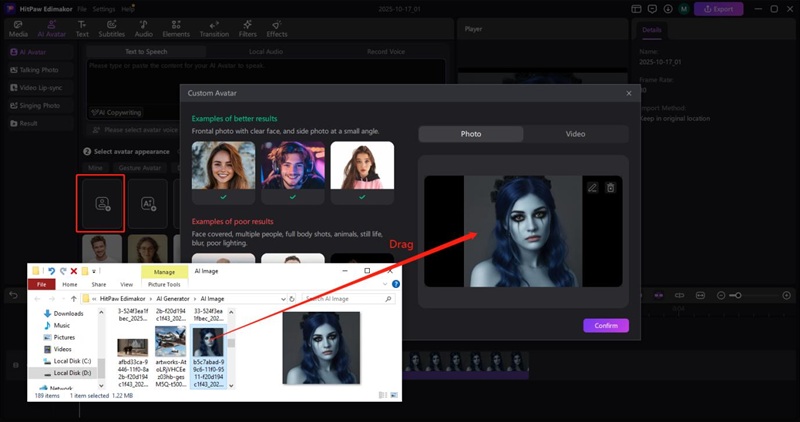Screen dimensions: 800x422
Task: Click the Elements toolbar icon
Action: [x=176, y=29]
